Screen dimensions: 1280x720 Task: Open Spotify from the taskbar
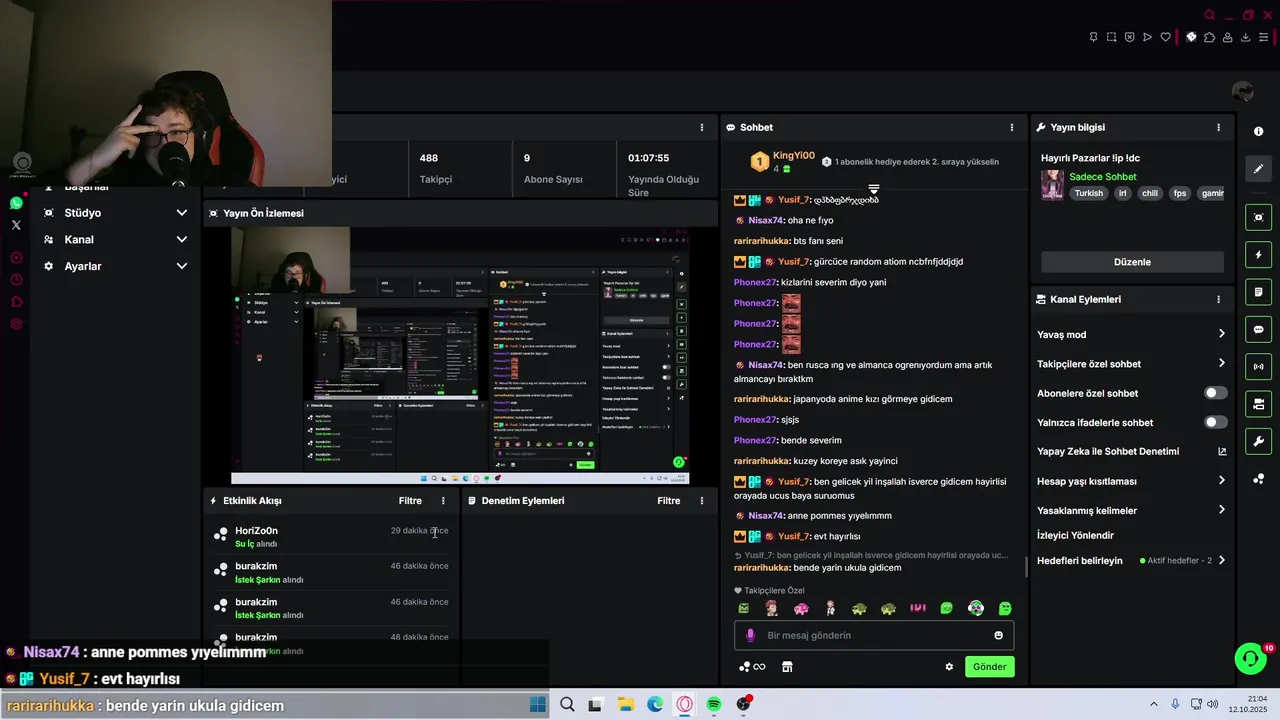[714, 704]
